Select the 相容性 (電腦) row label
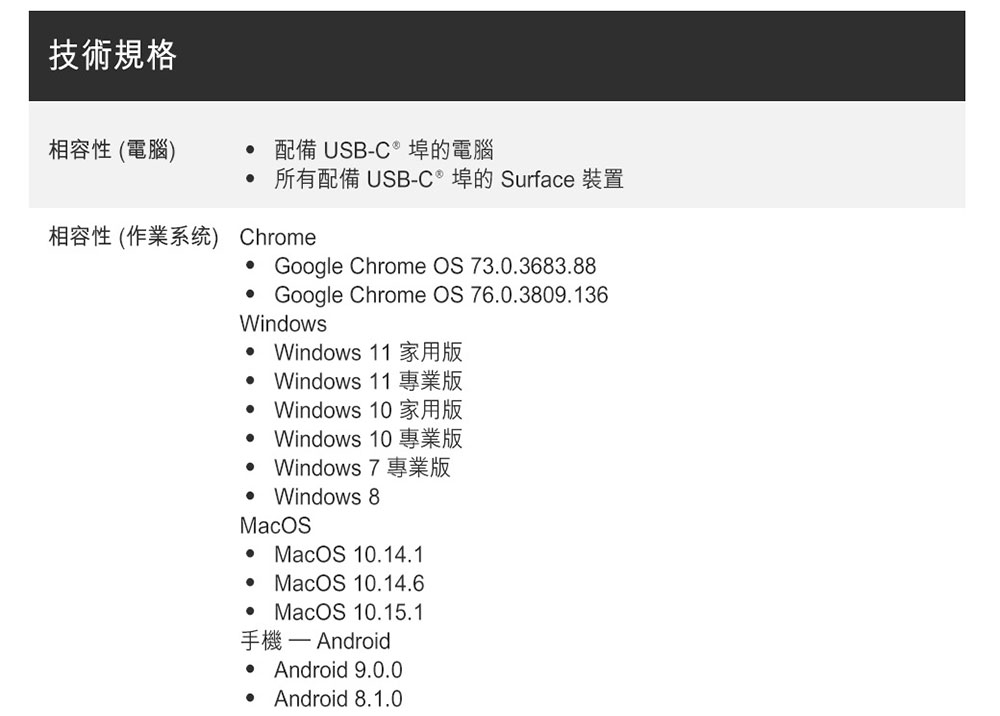The width and height of the screenshot is (1000, 716). [112, 150]
